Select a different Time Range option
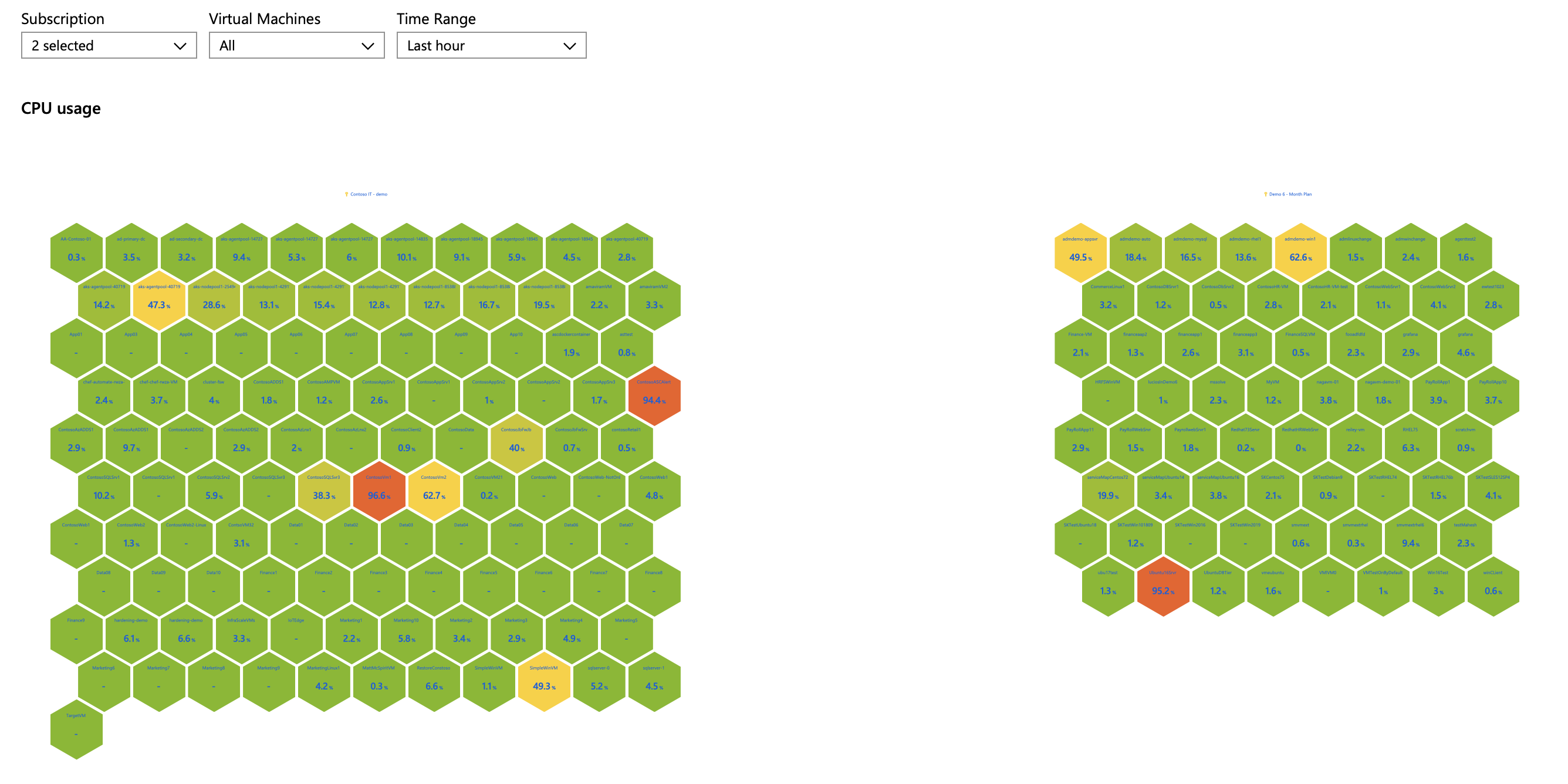Viewport: 1568px width, 784px height. click(x=490, y=44)
